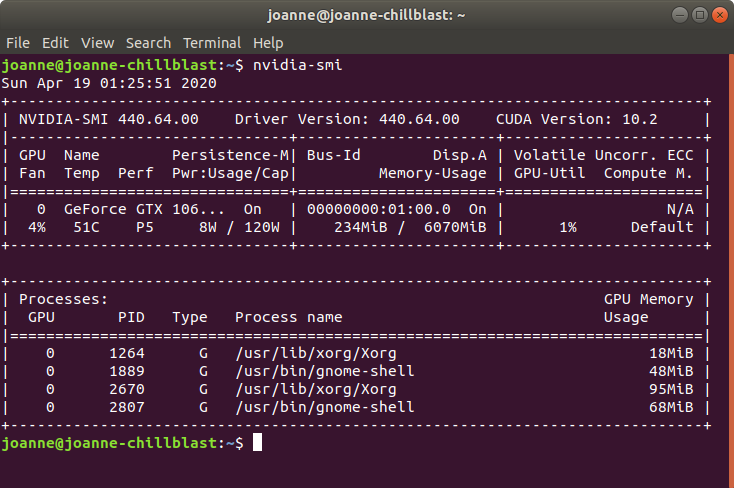The image size is (734, 488).
Task: Click the memory usage '48MiB'
Action: click(671, 371)
